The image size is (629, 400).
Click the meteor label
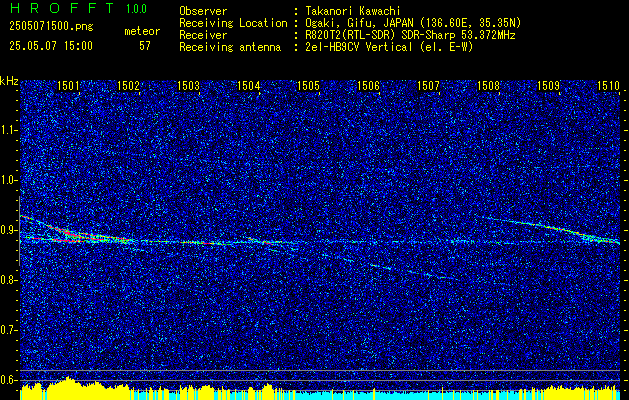142,31
